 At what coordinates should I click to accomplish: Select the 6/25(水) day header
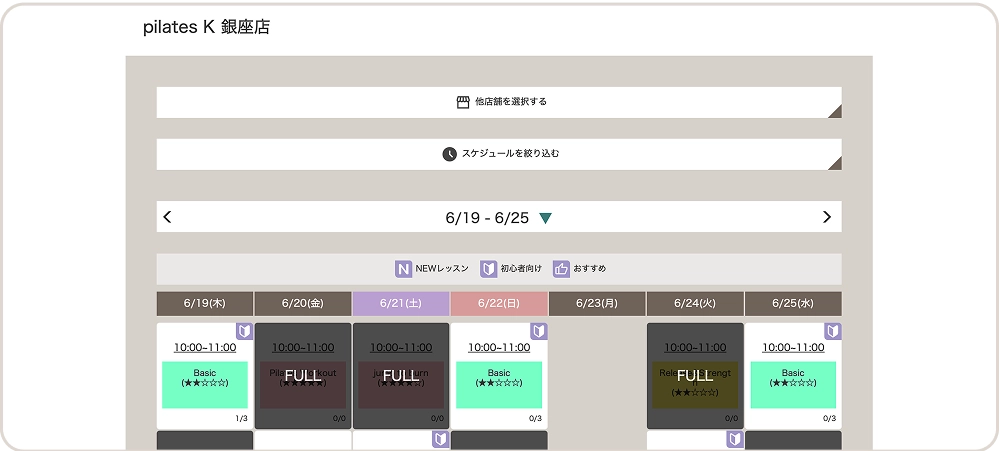tap(793, 304)
